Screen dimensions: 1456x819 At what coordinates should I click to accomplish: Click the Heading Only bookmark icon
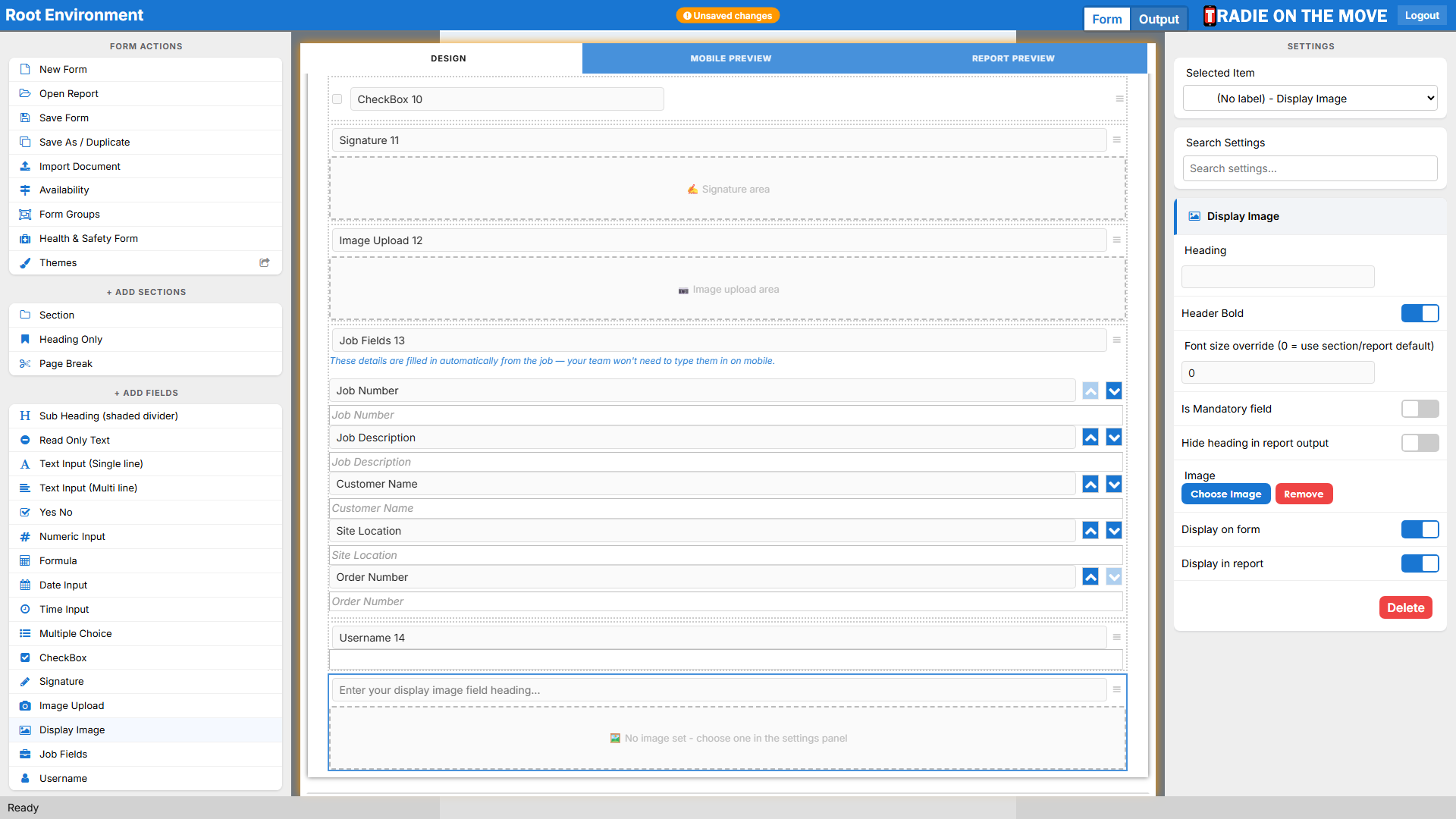[x=25, y=339]
